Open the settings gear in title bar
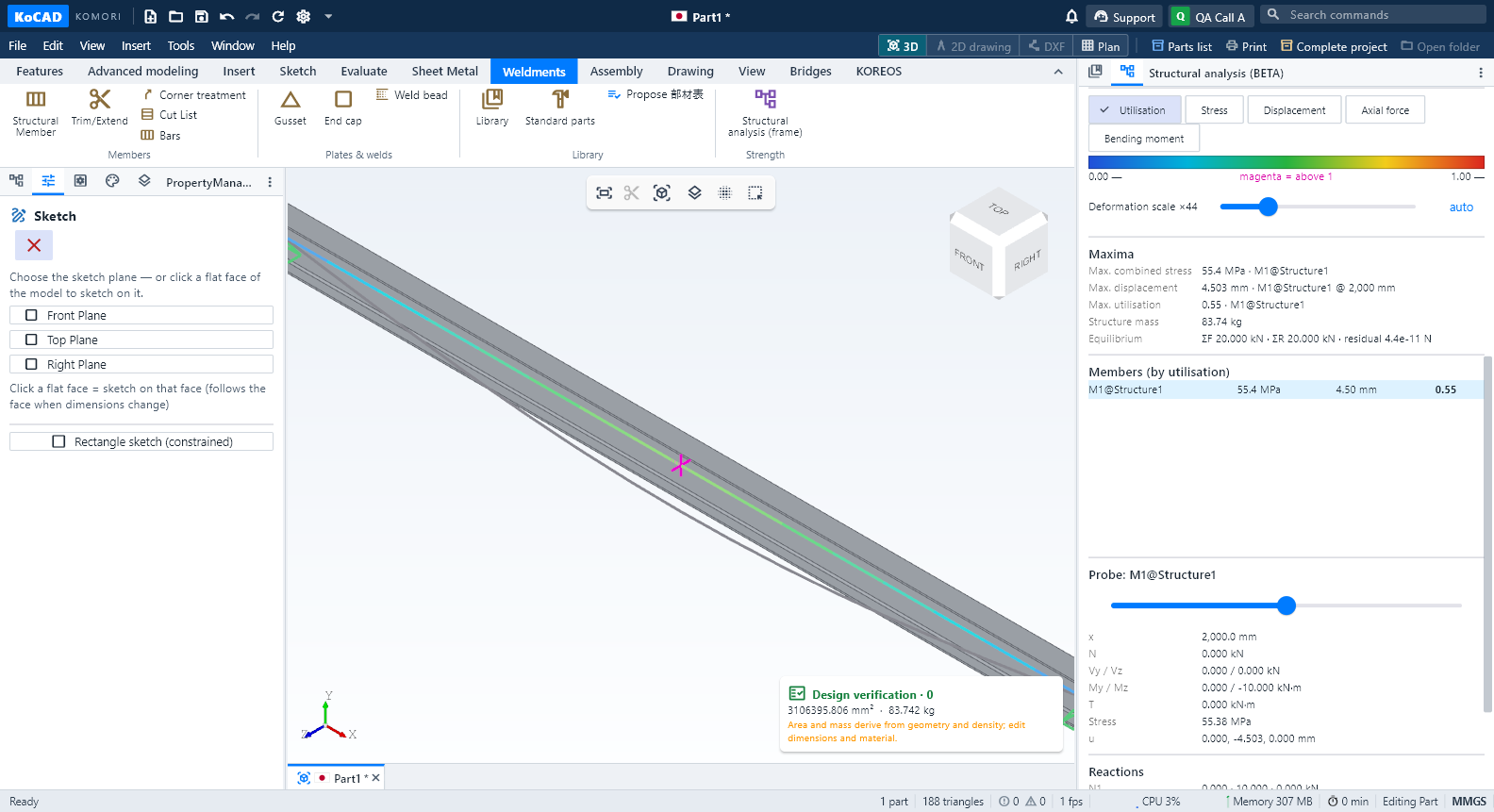 point(303,16)
